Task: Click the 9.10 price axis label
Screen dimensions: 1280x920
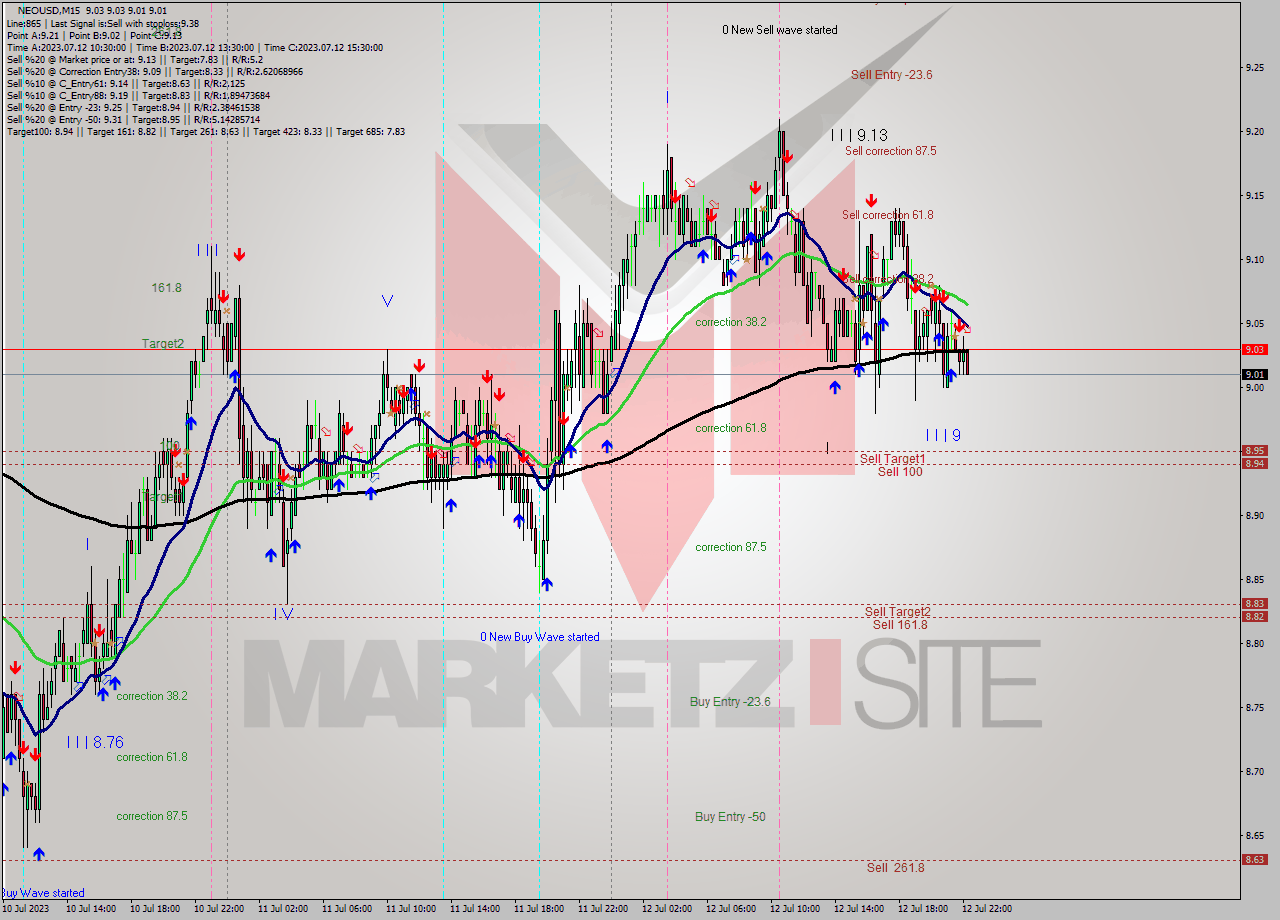Action: 1257,260
